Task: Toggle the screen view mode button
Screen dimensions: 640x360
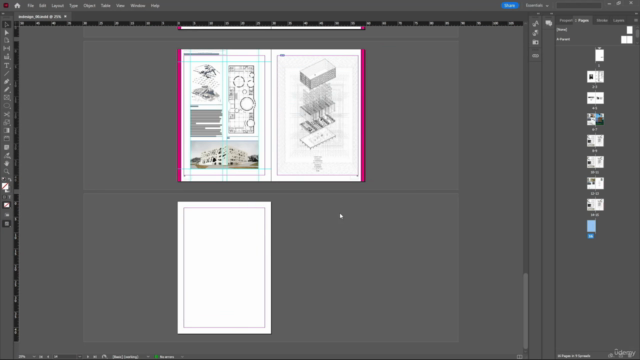Action: 7,224
